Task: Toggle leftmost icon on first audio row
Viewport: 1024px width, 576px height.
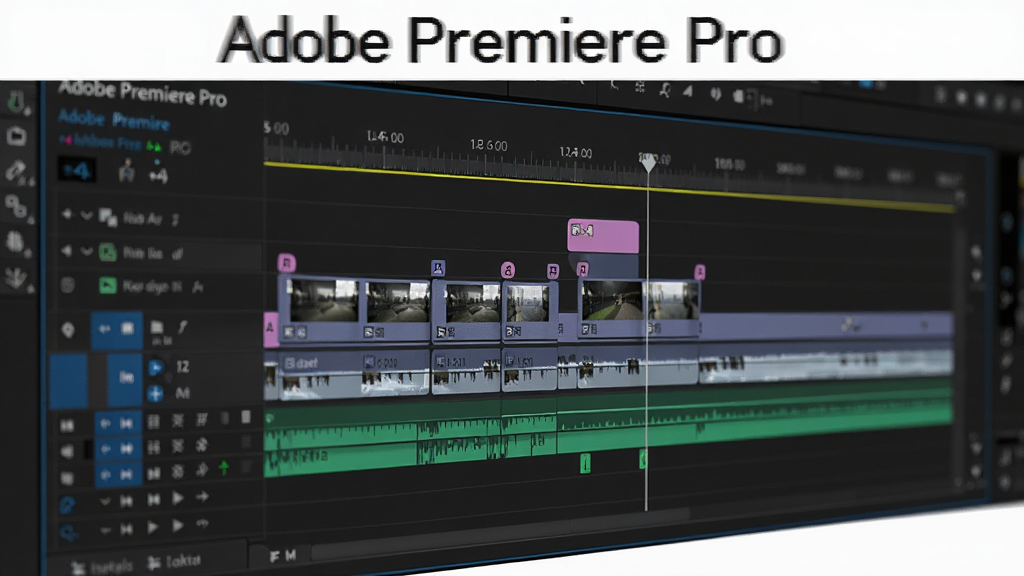Action: click(x=67, y=426)
